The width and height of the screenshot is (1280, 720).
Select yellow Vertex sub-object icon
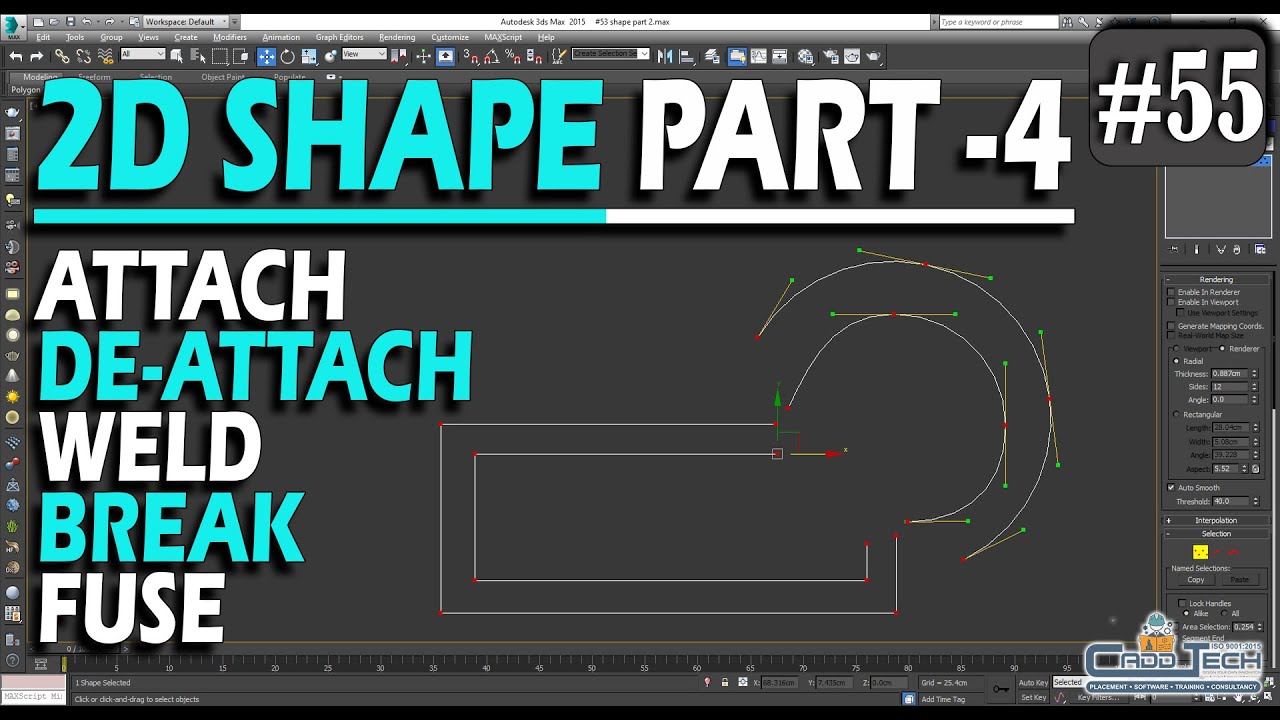pos(1200,552)
